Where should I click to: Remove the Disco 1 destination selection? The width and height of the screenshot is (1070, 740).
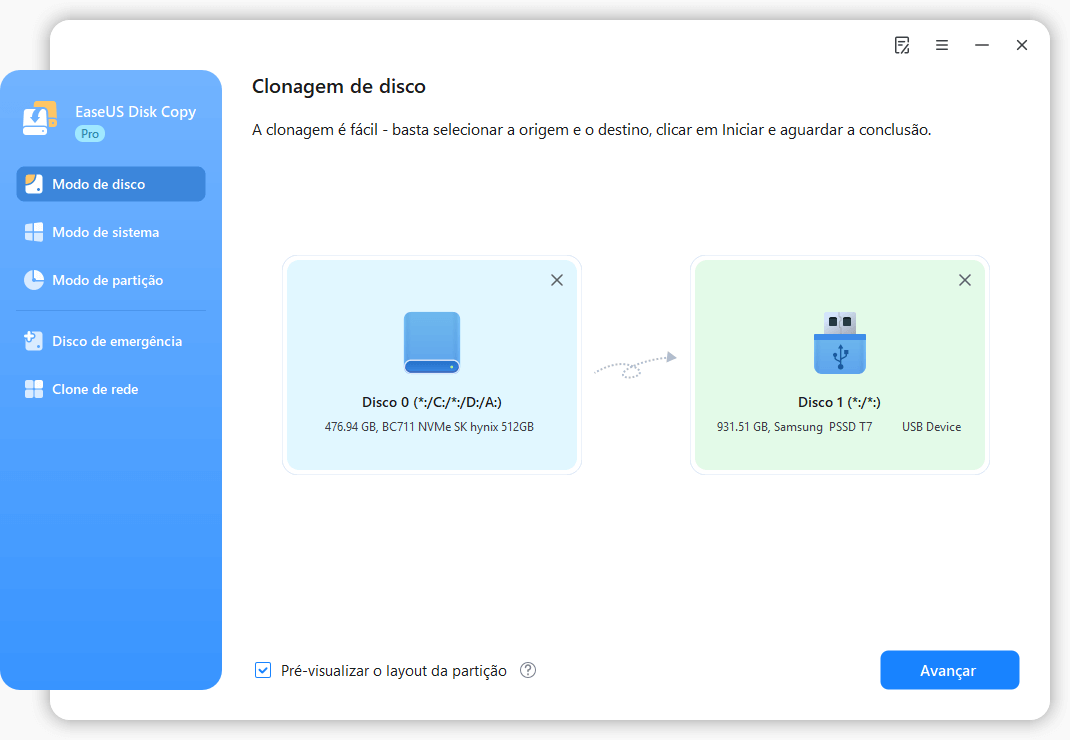click(x=965, y=280)
